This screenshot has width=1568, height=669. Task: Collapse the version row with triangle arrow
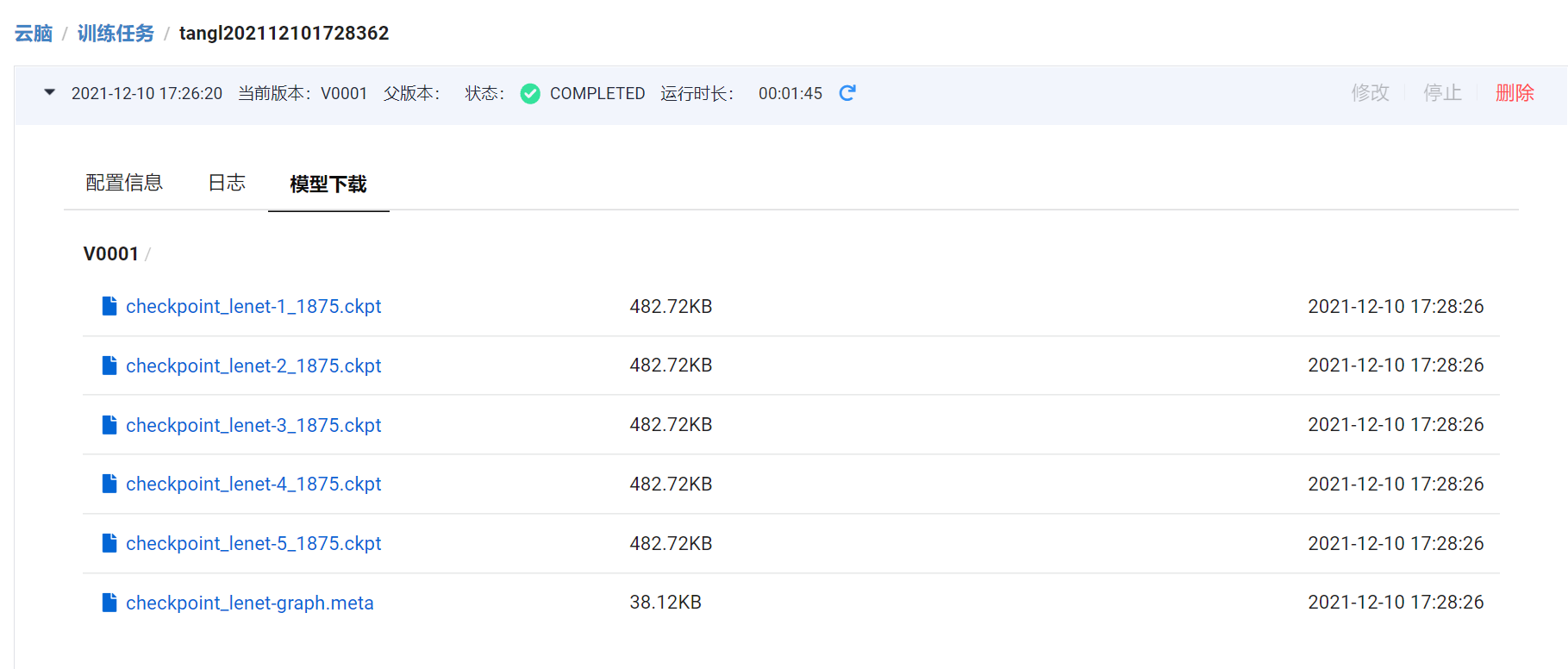click(50, 92)
